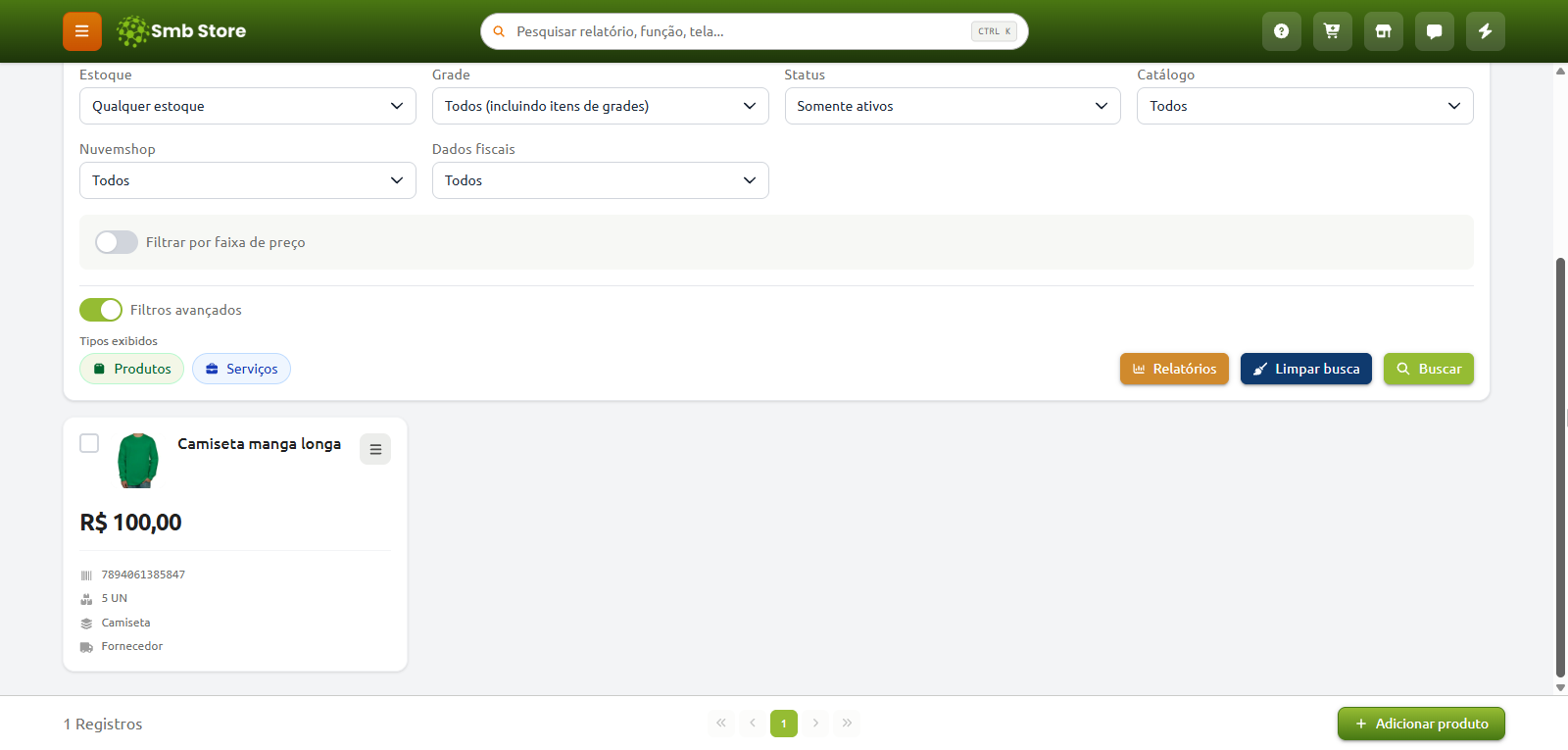This screenshot has height=750, width=1568.
Task: Click Adicionar produto button
Action: (x=1421, y=724)
